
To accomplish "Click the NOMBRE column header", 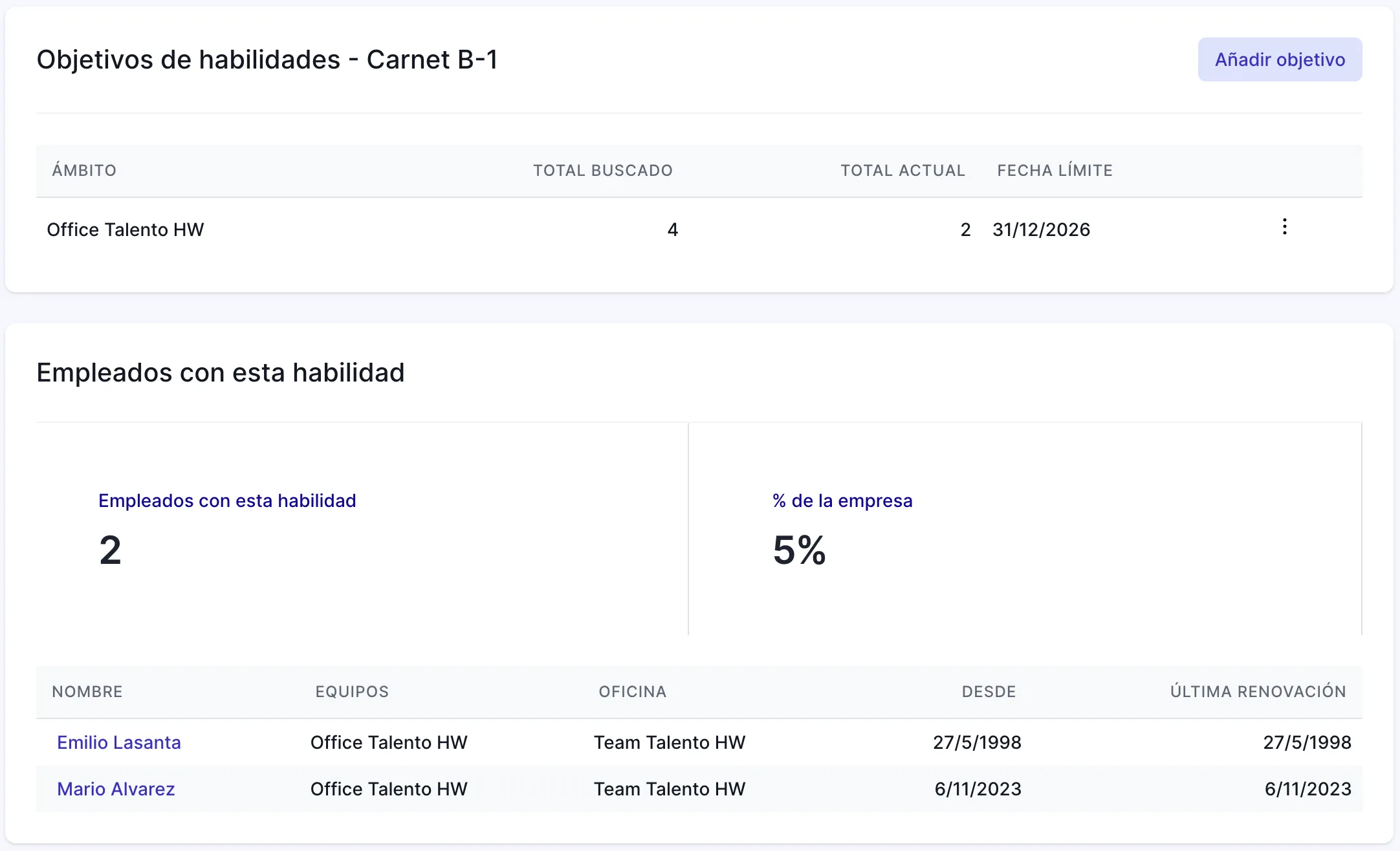I will pyautogui.click(x=87, y=692).
